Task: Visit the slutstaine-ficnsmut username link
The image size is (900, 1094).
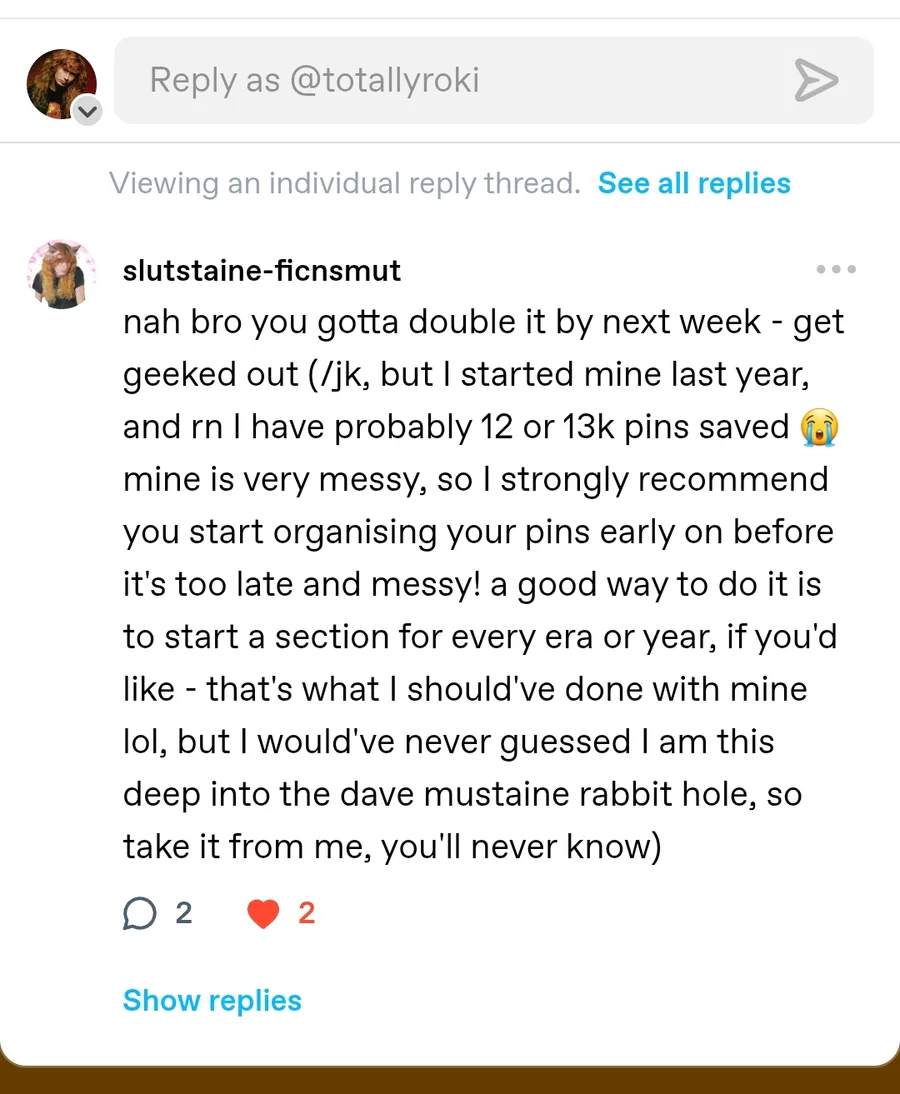Action: 262,270
